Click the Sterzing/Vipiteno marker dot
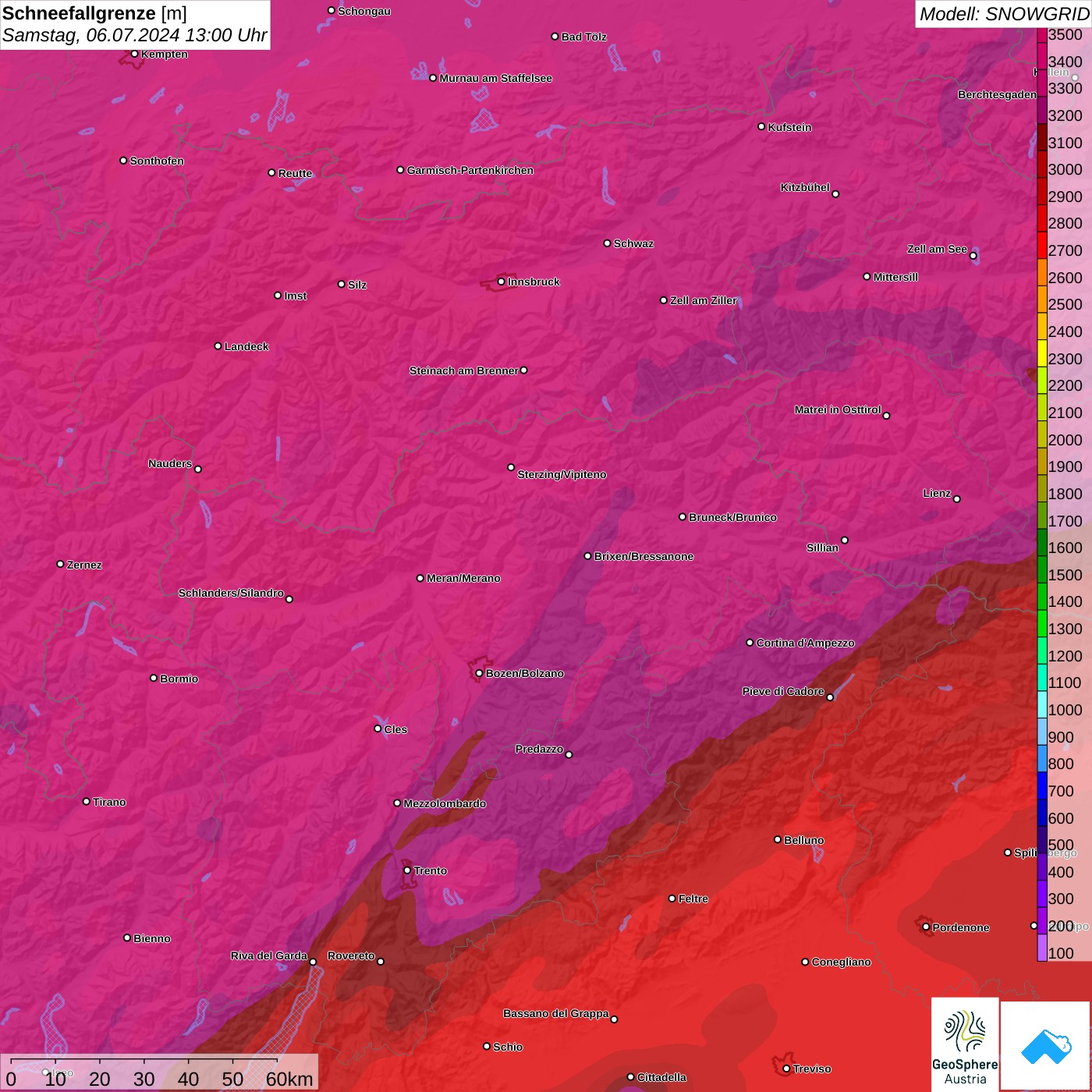1092x1092 pixels. (511, 467)
